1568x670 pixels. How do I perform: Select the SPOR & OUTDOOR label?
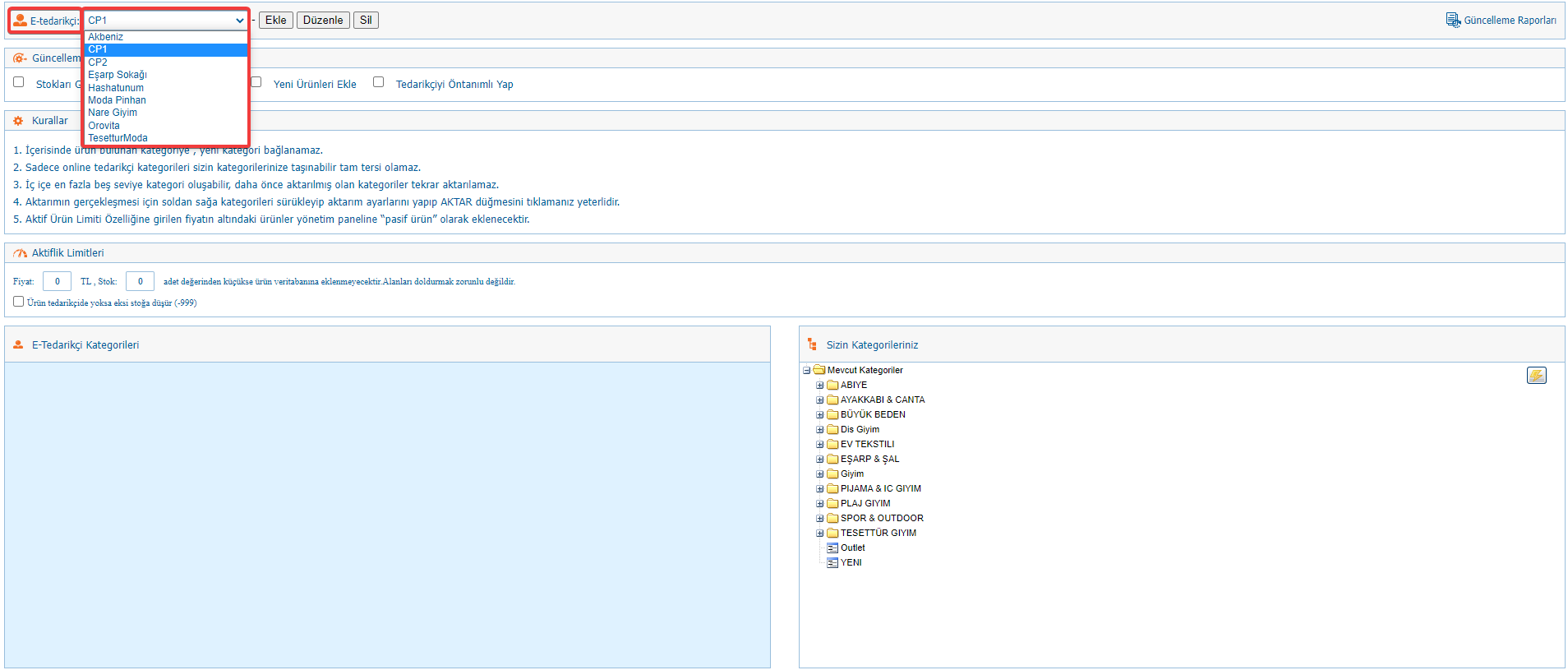(882, 519)
